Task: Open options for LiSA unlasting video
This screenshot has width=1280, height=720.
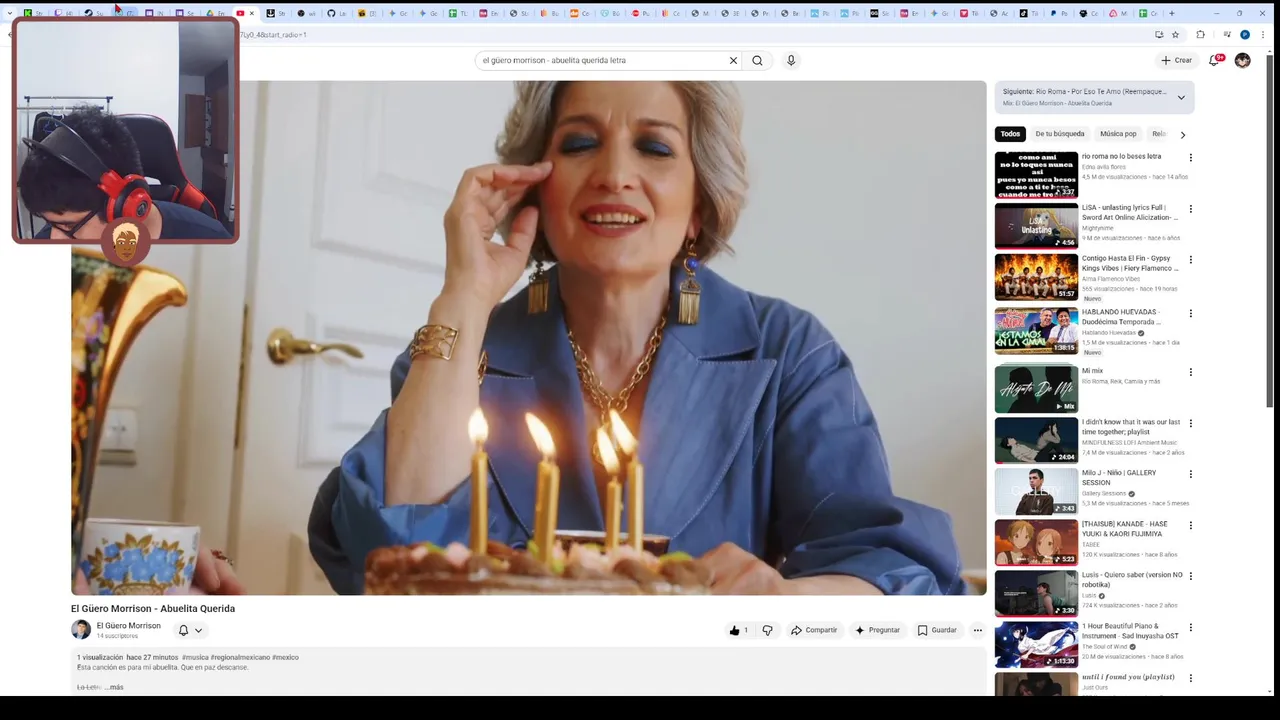Action: pyautogui.click(x=1190, y=209)
